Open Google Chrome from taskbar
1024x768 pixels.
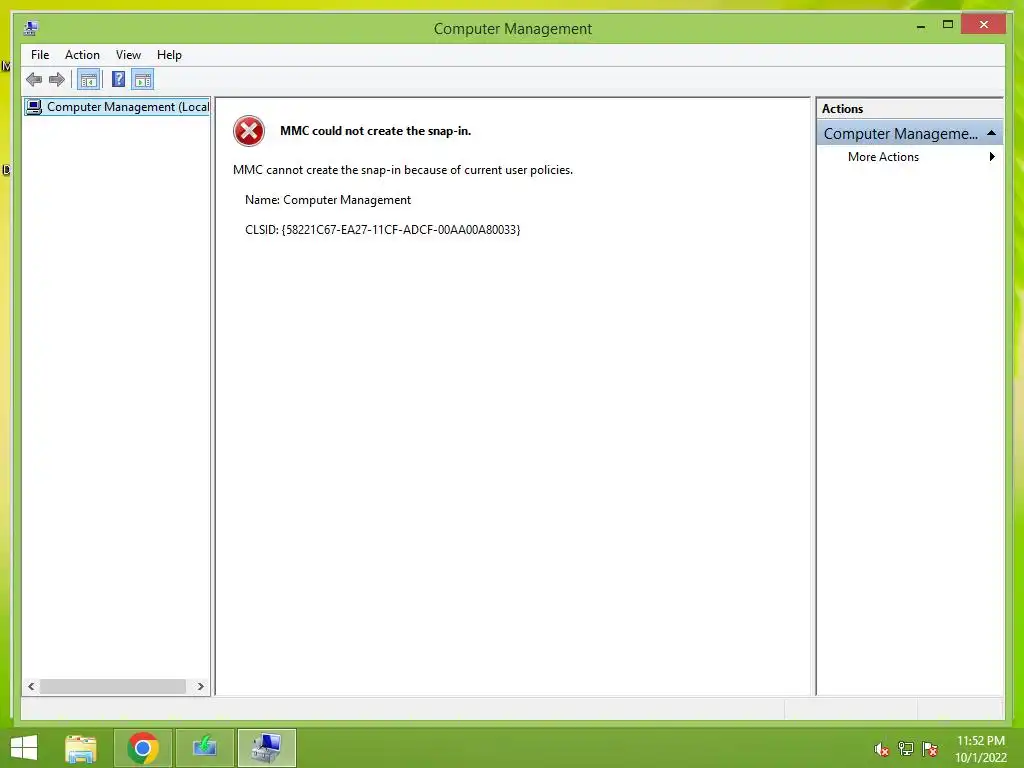point(143,748)
